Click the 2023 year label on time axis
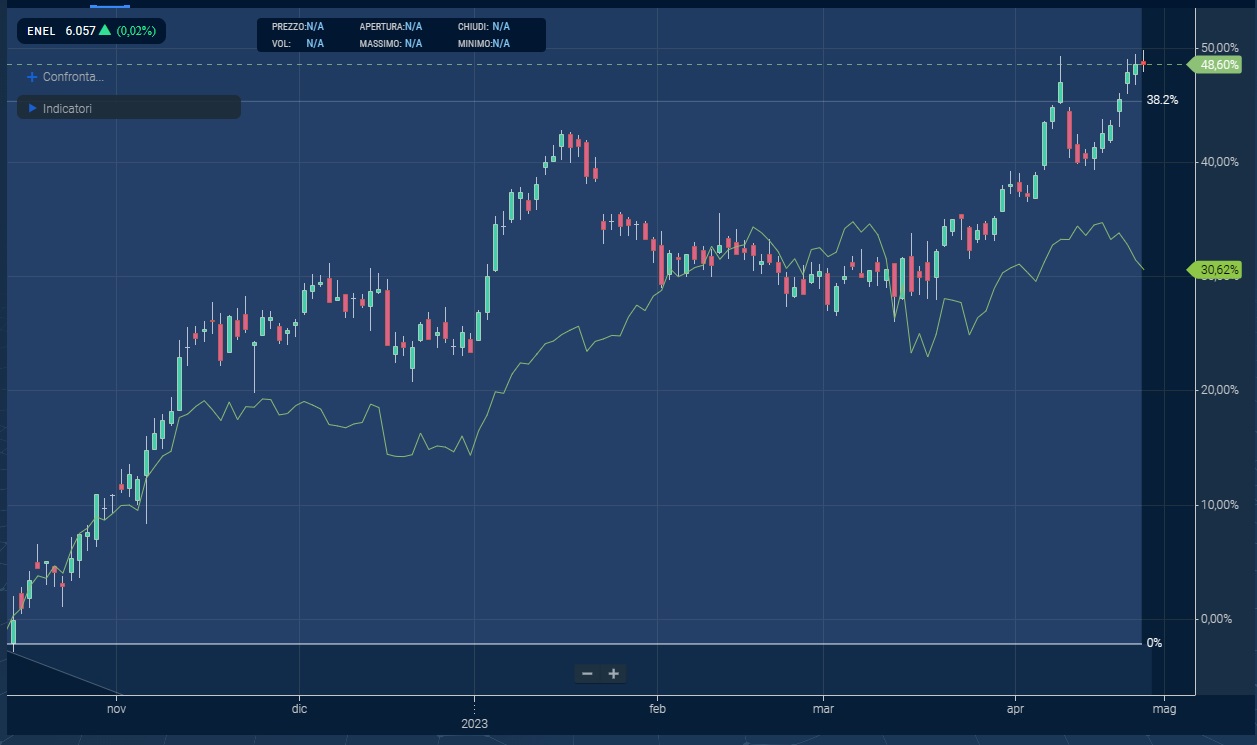Viewport: 1257px width, 745px height. point(474,722)
